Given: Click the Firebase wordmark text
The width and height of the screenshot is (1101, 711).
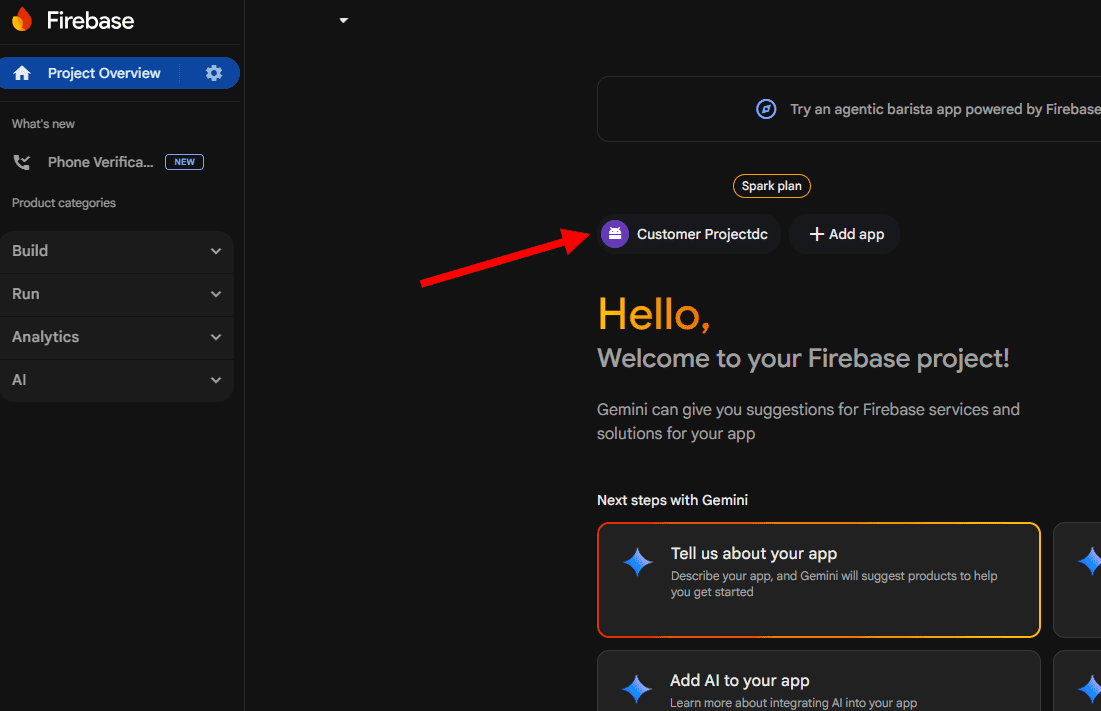Looking at the screenshot, I should pyautogui.click(x=90, y=20).
